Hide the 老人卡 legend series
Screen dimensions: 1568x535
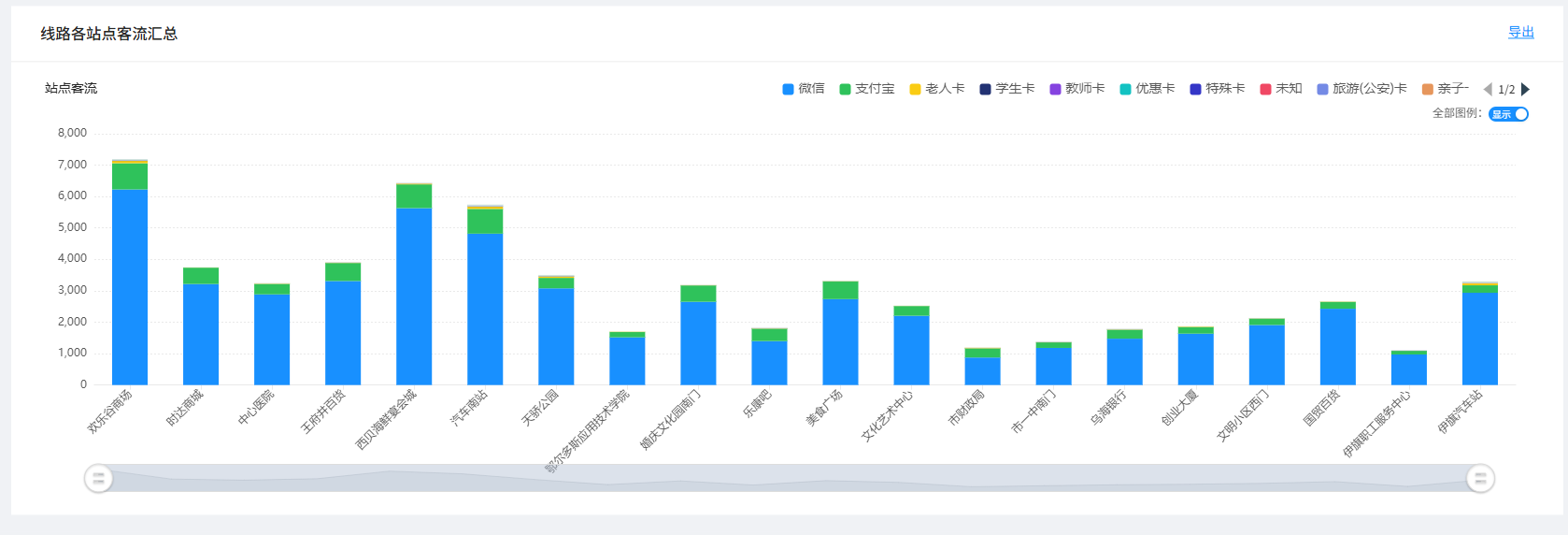point(937,89)
